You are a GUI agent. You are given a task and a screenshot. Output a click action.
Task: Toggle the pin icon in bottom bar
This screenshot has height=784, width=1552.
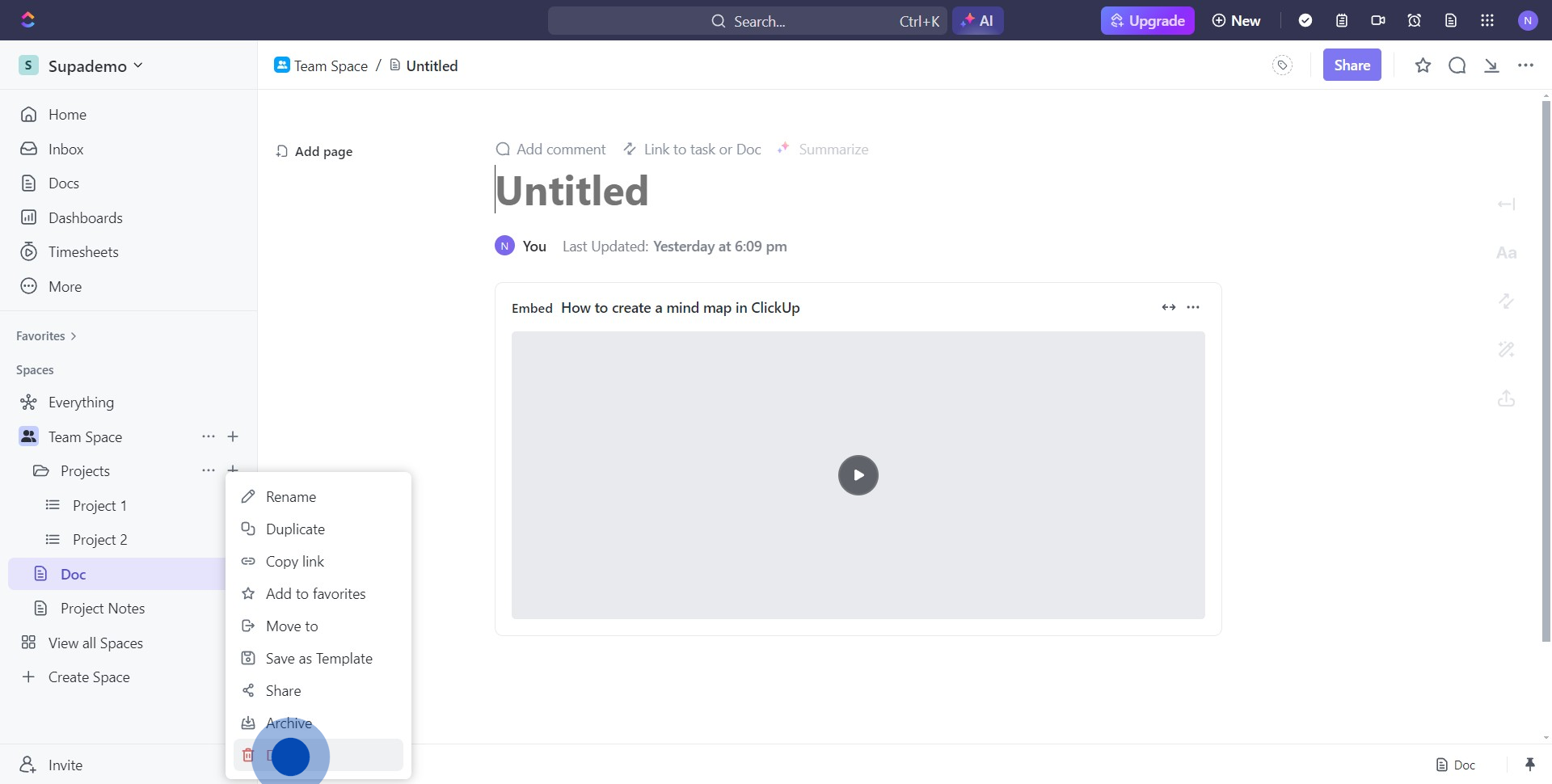pos(1529,765)
